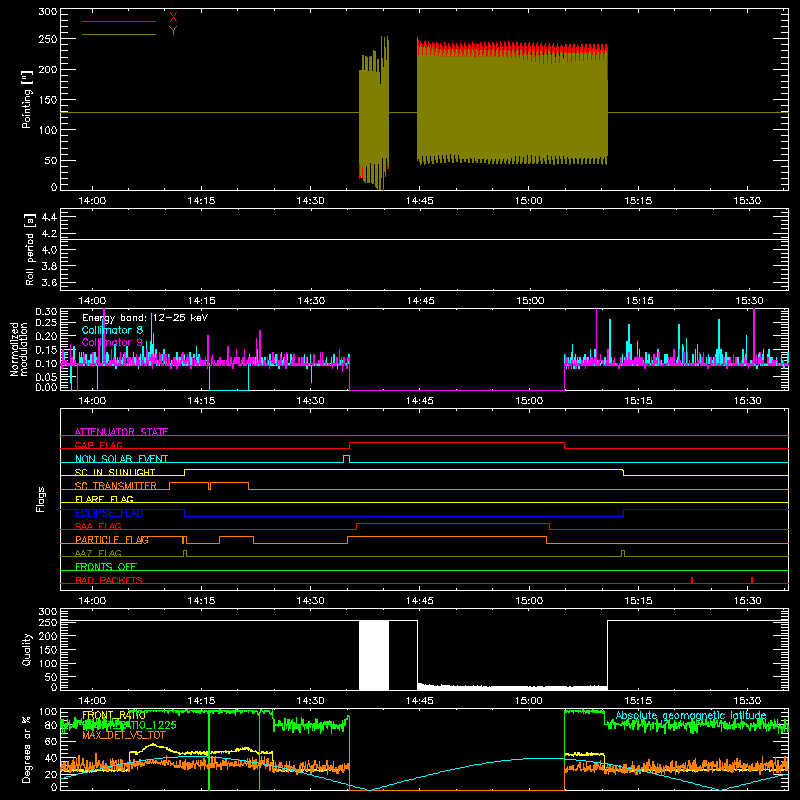The width and height of the screenshot is (800, 800).
Task: Click the yellow FRONT_RATIO legend label
Action: click(x=114, y=715)
